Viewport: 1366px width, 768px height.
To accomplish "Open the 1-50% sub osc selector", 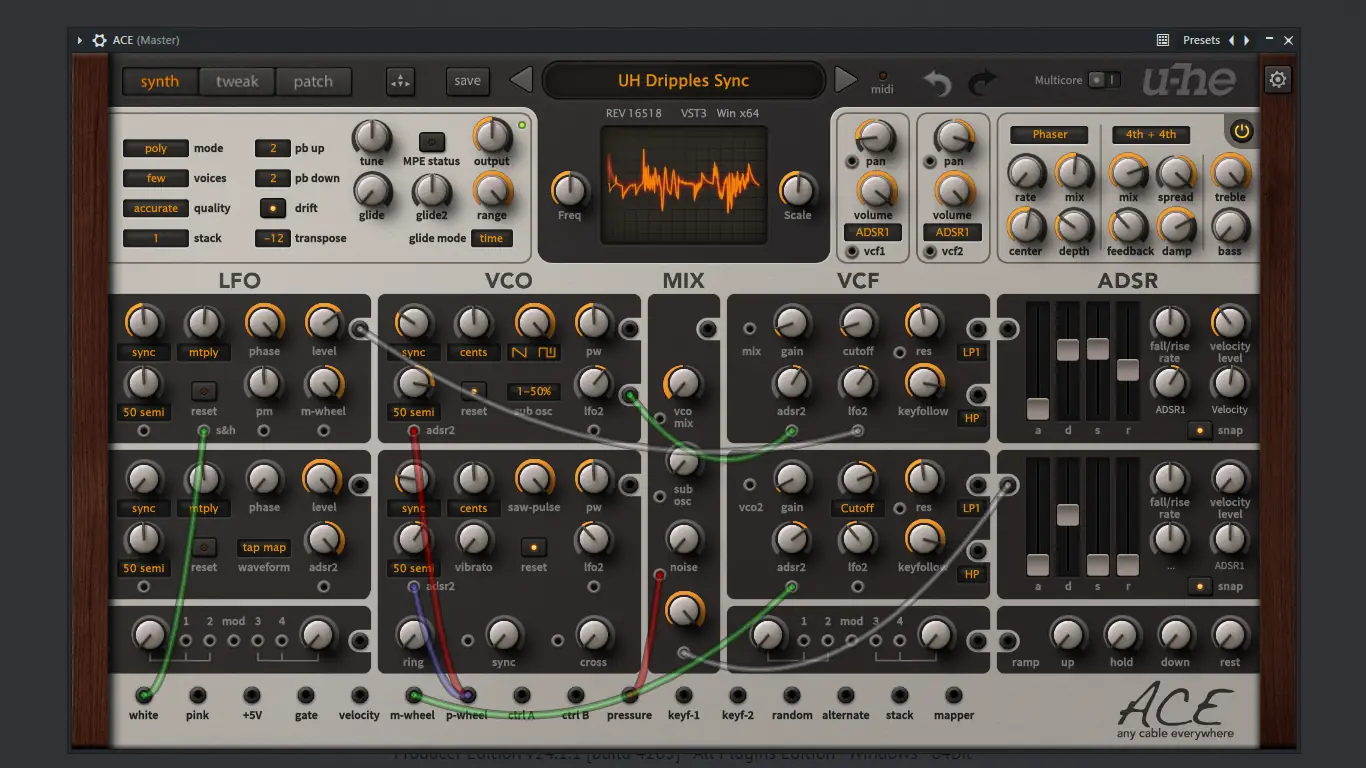I will [534, 391].
